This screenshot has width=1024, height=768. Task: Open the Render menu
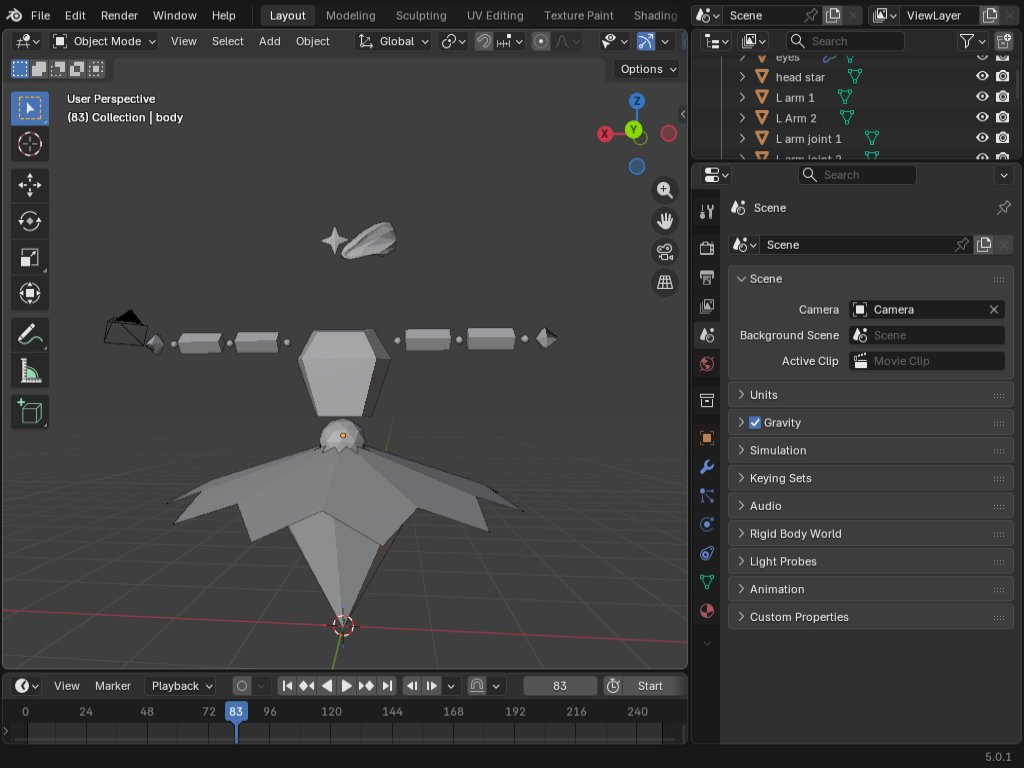click(x=119, y=15)
